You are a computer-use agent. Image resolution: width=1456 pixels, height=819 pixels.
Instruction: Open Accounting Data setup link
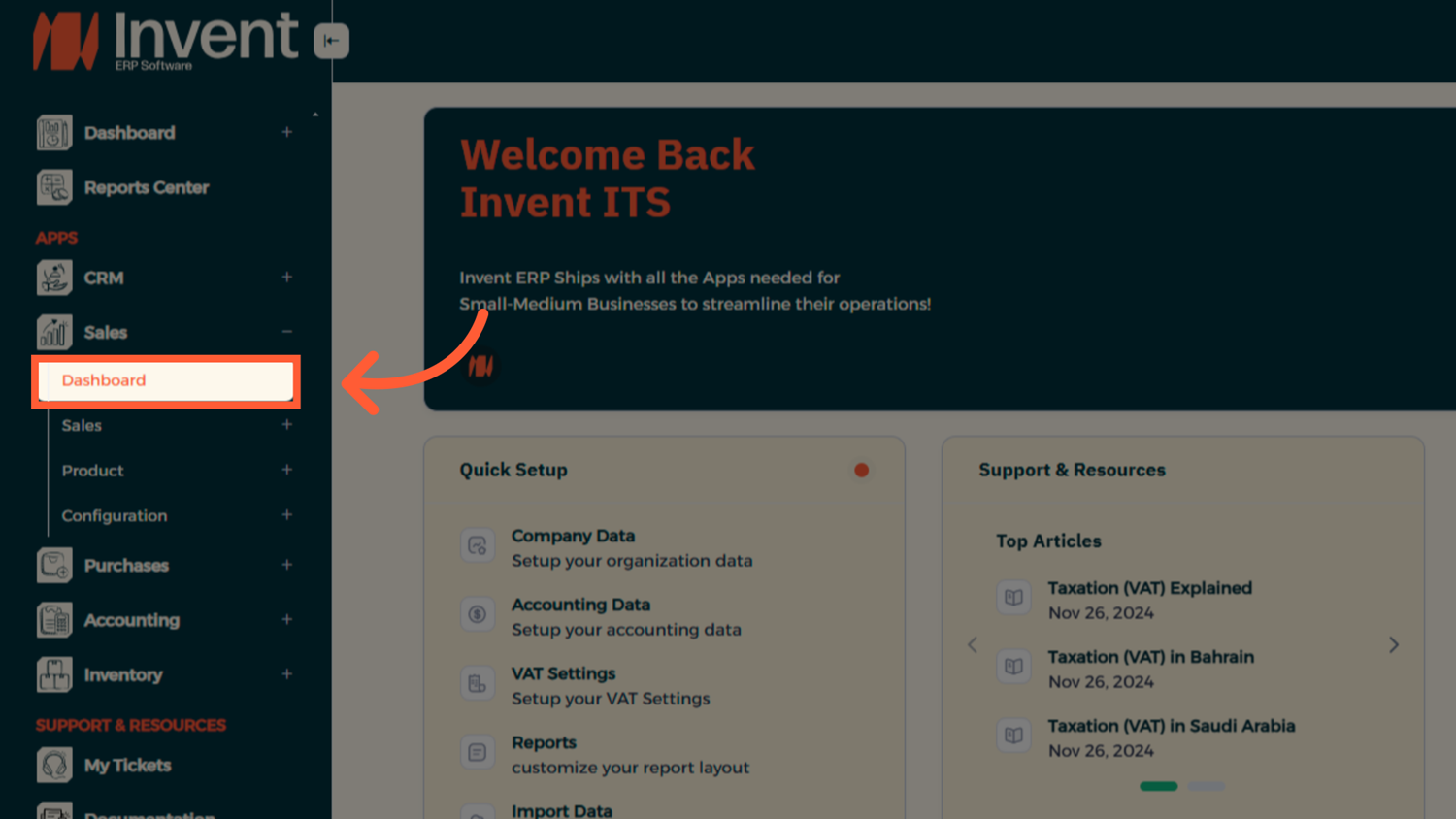pos(580,605)
